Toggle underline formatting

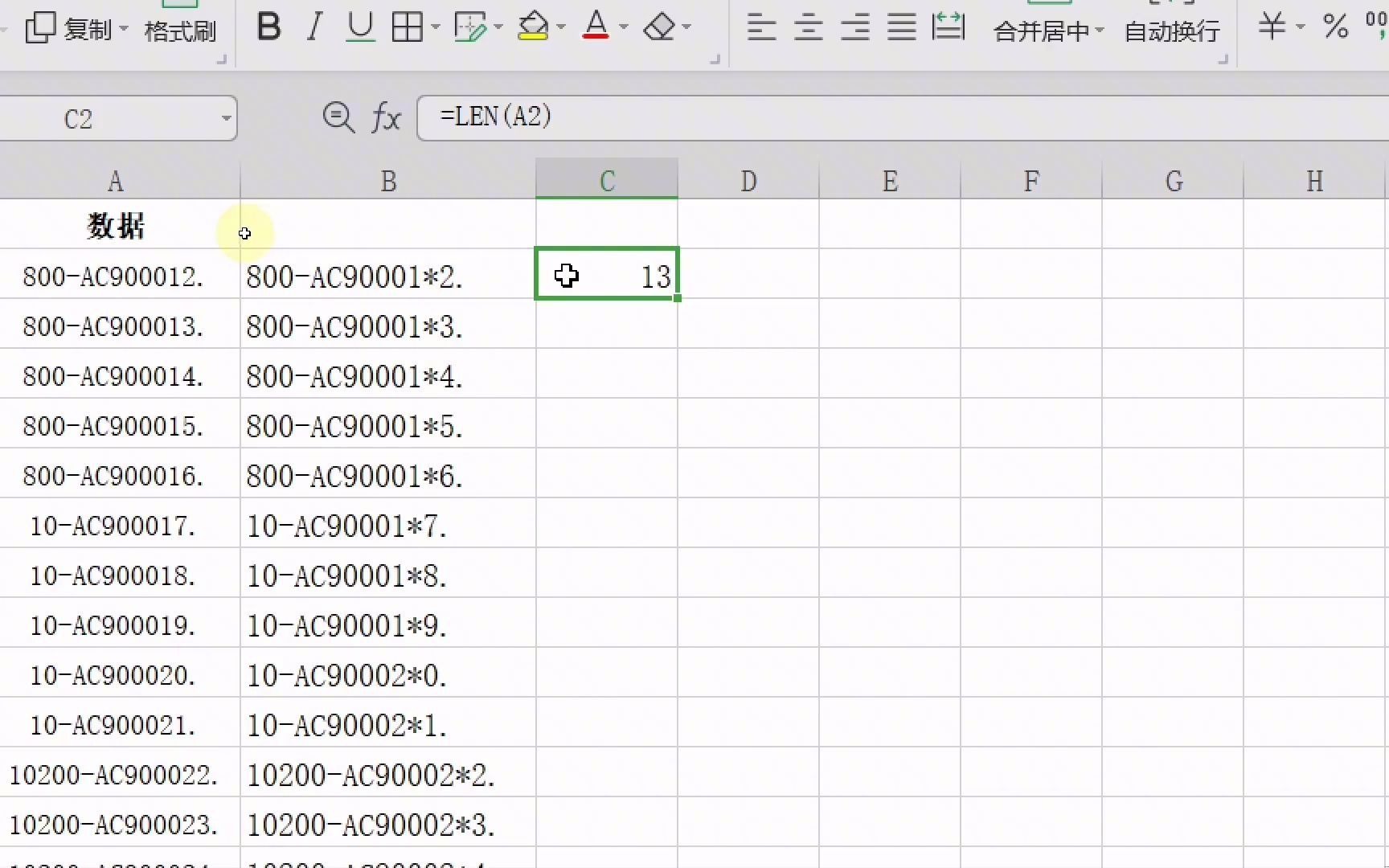point(360,27)
